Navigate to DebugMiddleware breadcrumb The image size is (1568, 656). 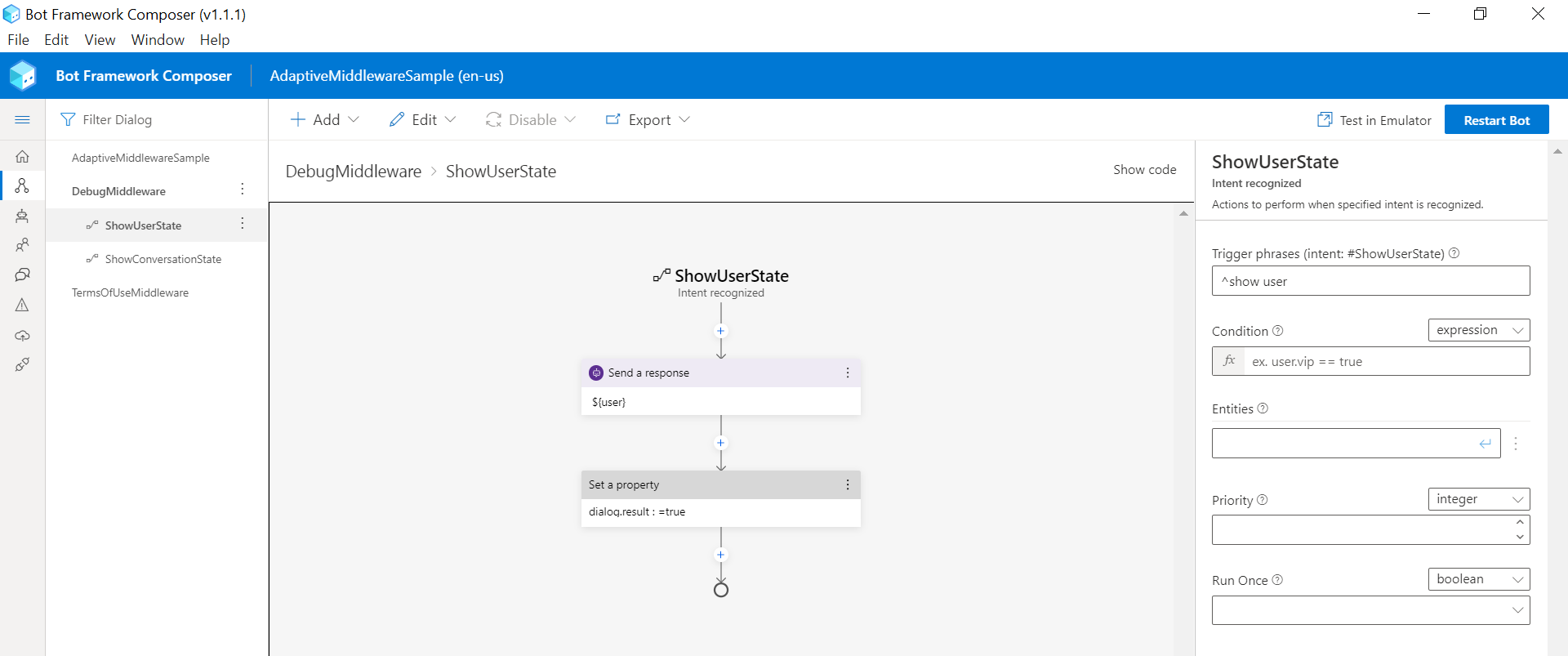tap(353, 172)
